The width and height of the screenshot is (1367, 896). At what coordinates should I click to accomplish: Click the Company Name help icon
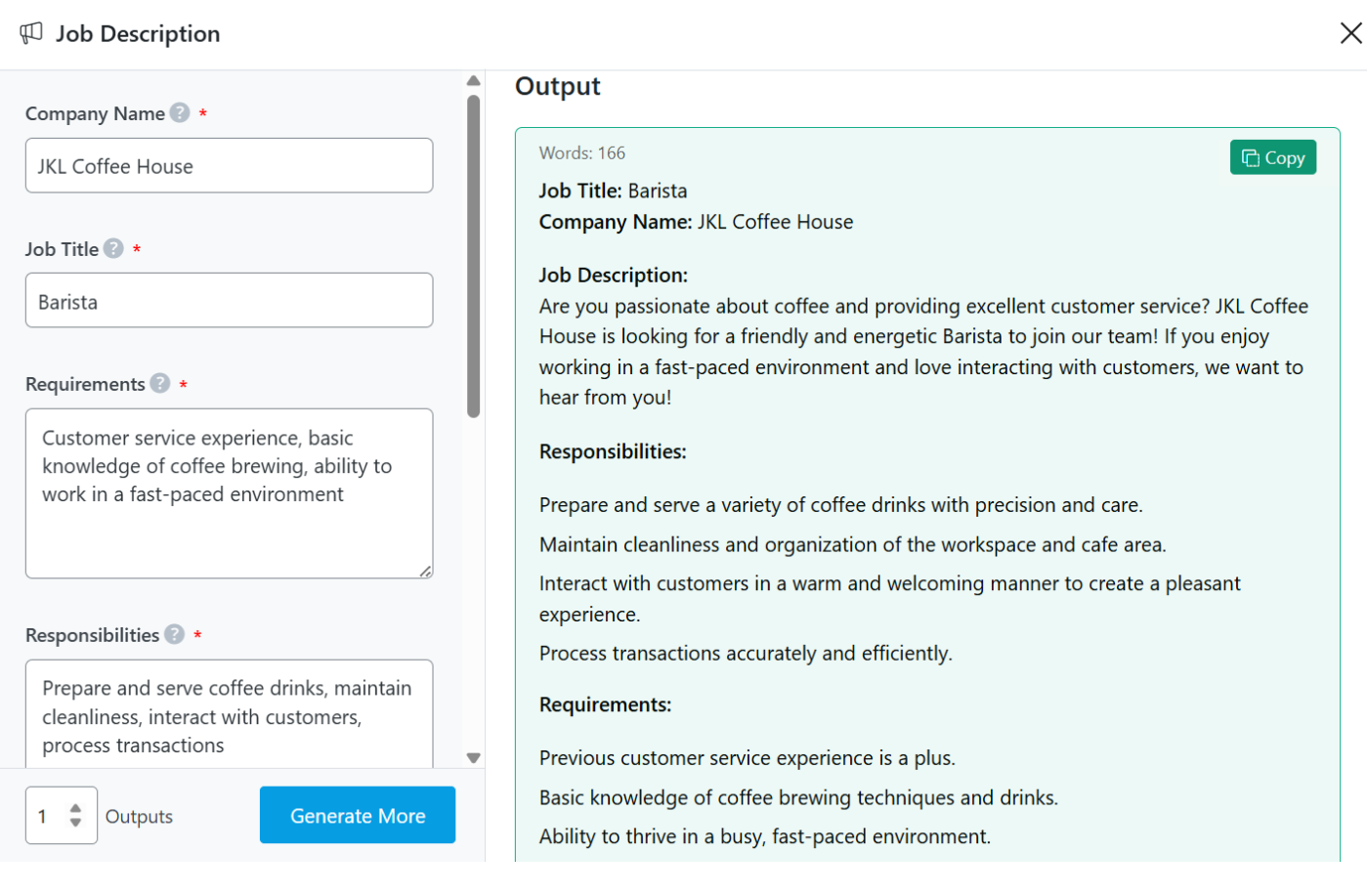180,113
